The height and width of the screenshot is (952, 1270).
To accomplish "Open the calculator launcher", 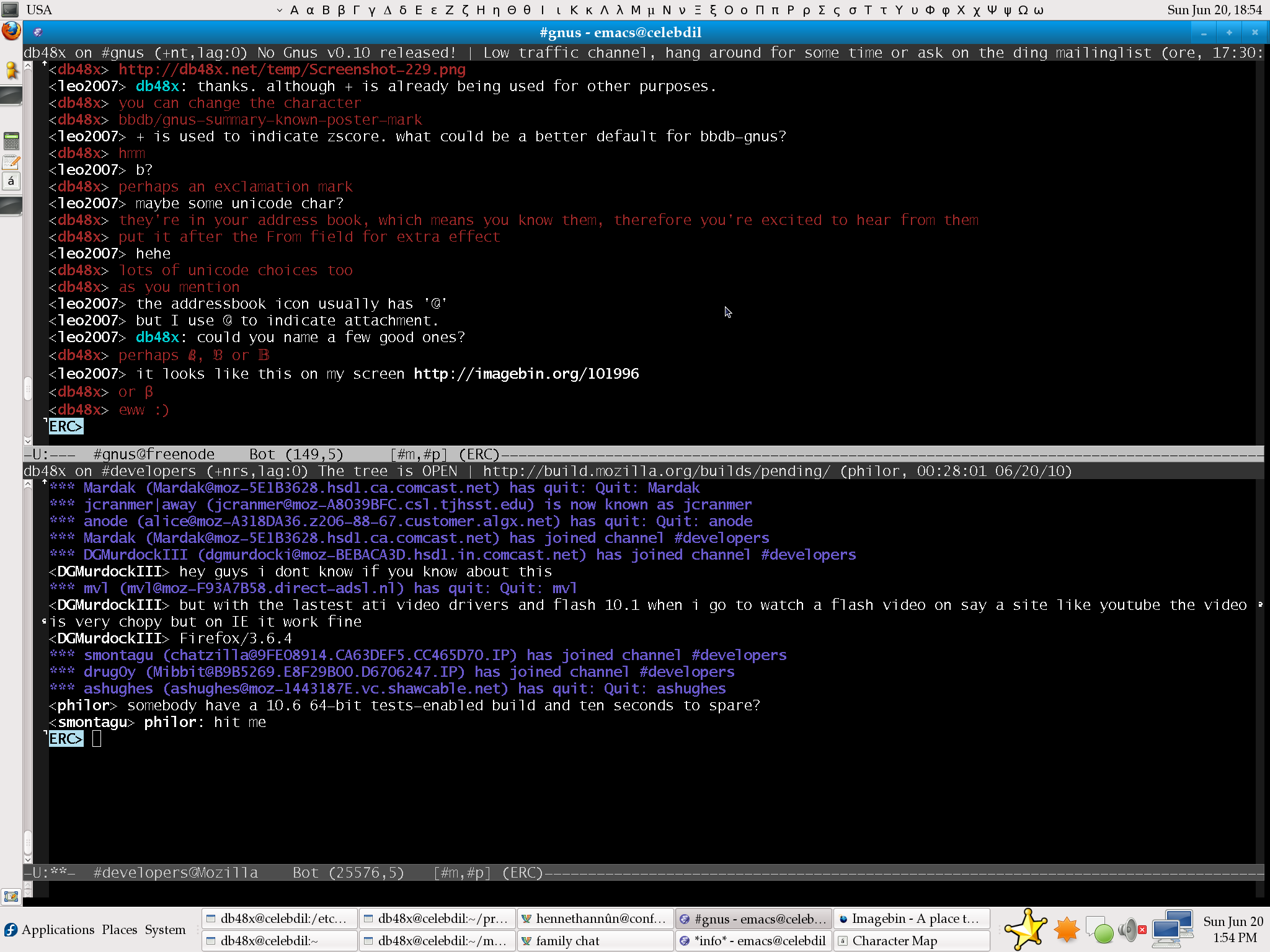I will pyautogui.click(x=11, y=141).
